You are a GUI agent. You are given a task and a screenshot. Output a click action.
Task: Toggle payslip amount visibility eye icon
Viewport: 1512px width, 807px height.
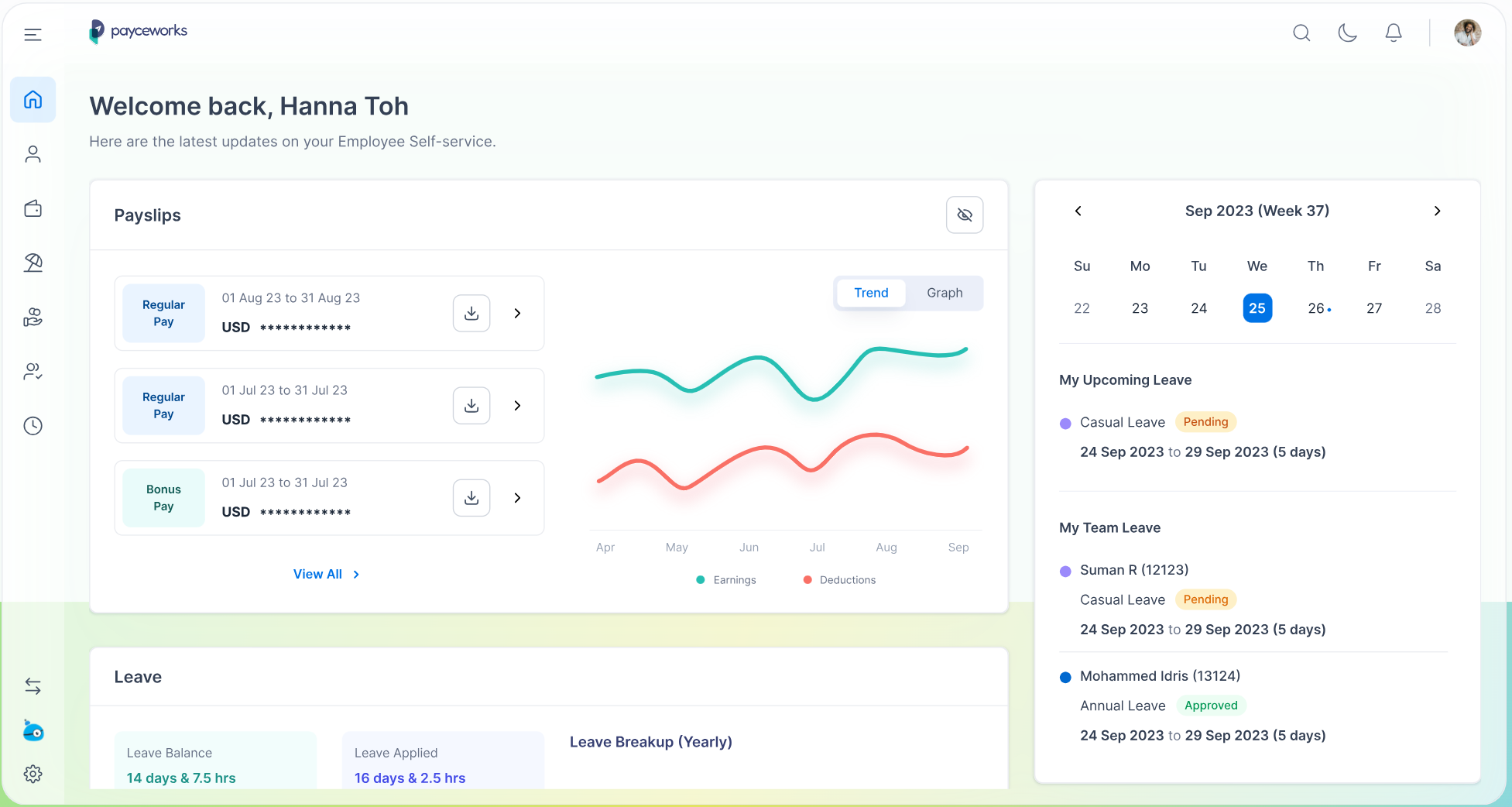(x=965, y=215)
